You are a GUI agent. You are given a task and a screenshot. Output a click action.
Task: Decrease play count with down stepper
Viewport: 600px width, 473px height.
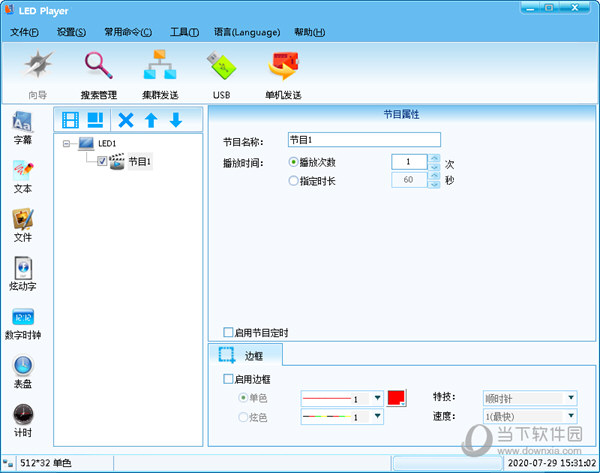(434, 166)
